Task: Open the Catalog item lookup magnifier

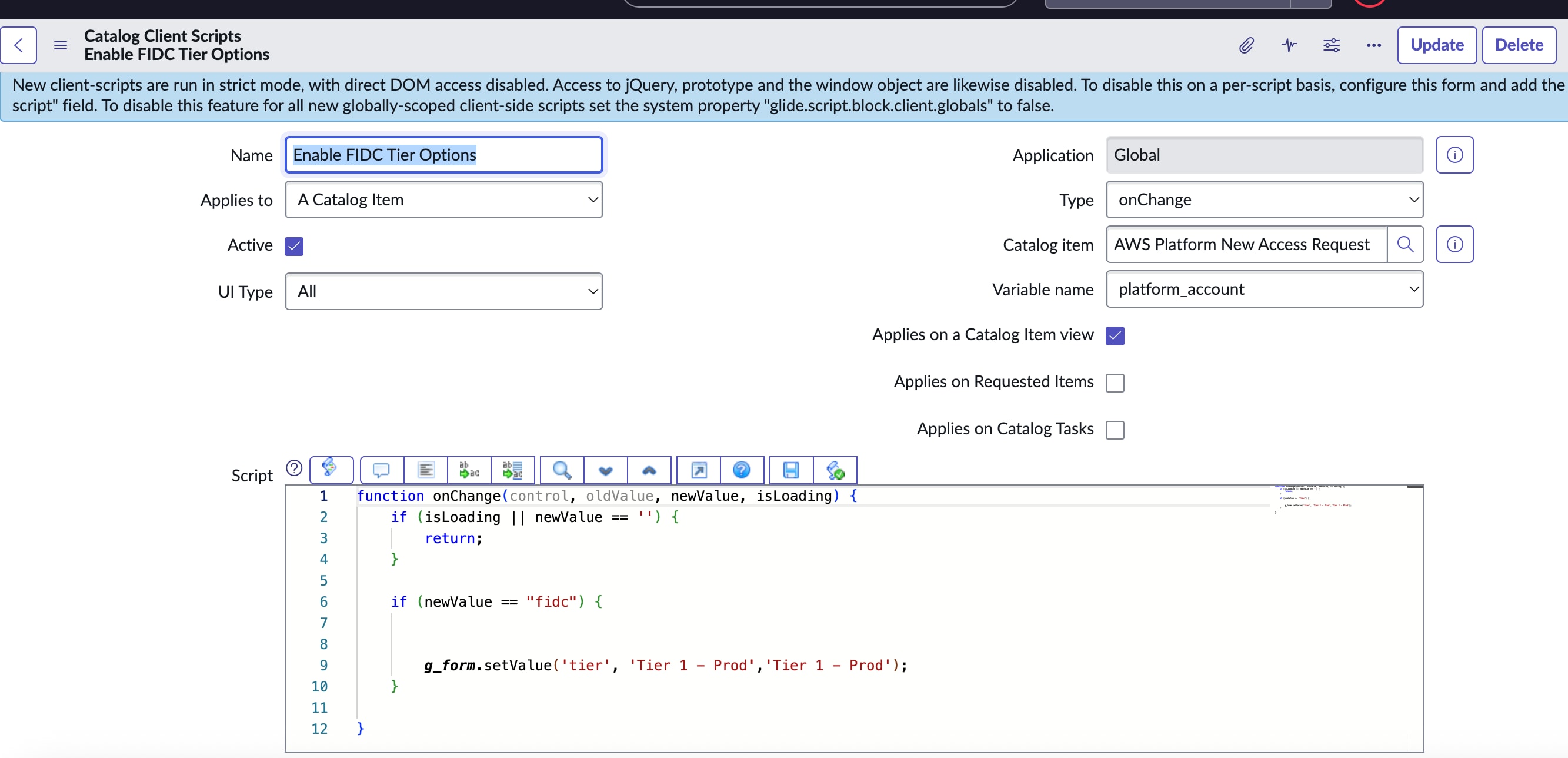Action: (1405, 244)
